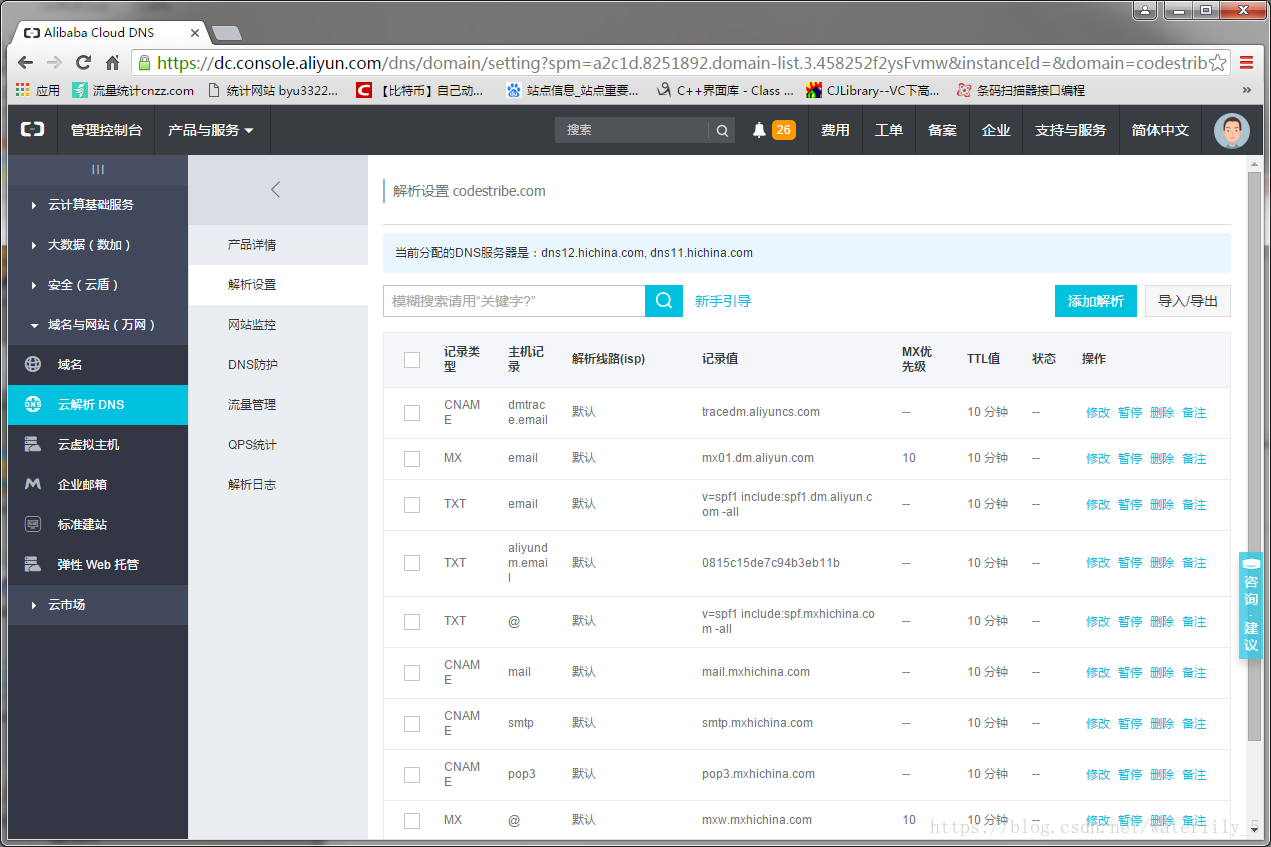Open the user avatar profile

tap(1231, 130)
